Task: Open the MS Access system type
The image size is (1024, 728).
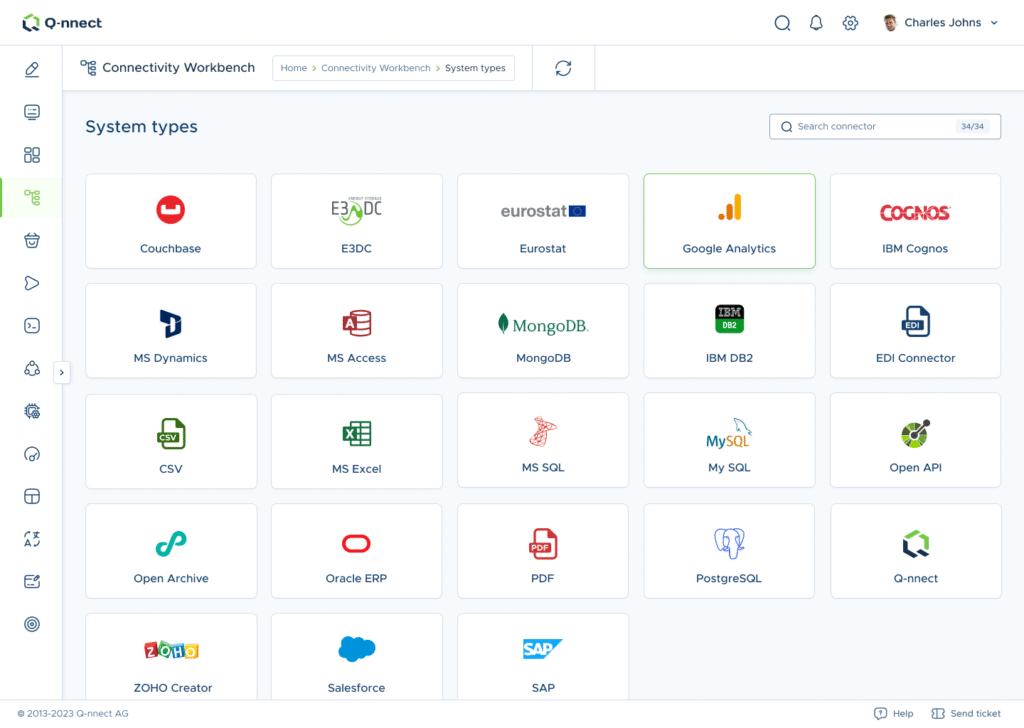Action: (357, 330)
